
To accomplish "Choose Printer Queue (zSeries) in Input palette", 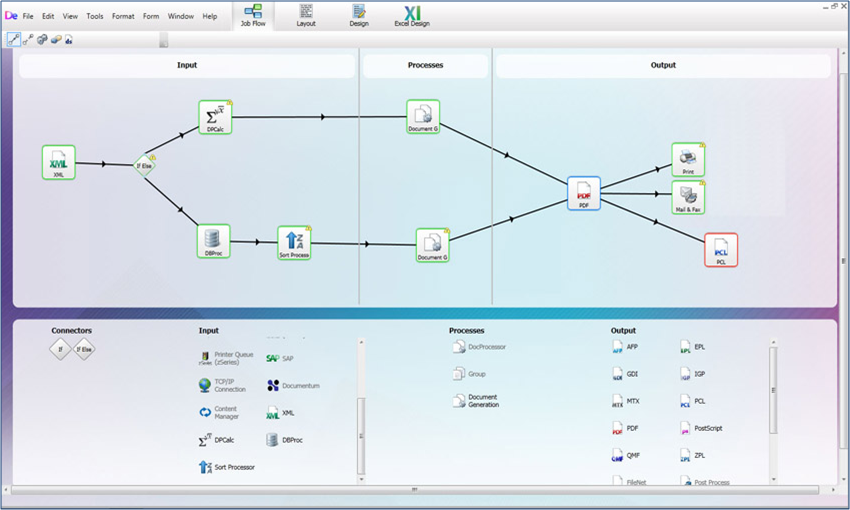I will pos(226,358).
